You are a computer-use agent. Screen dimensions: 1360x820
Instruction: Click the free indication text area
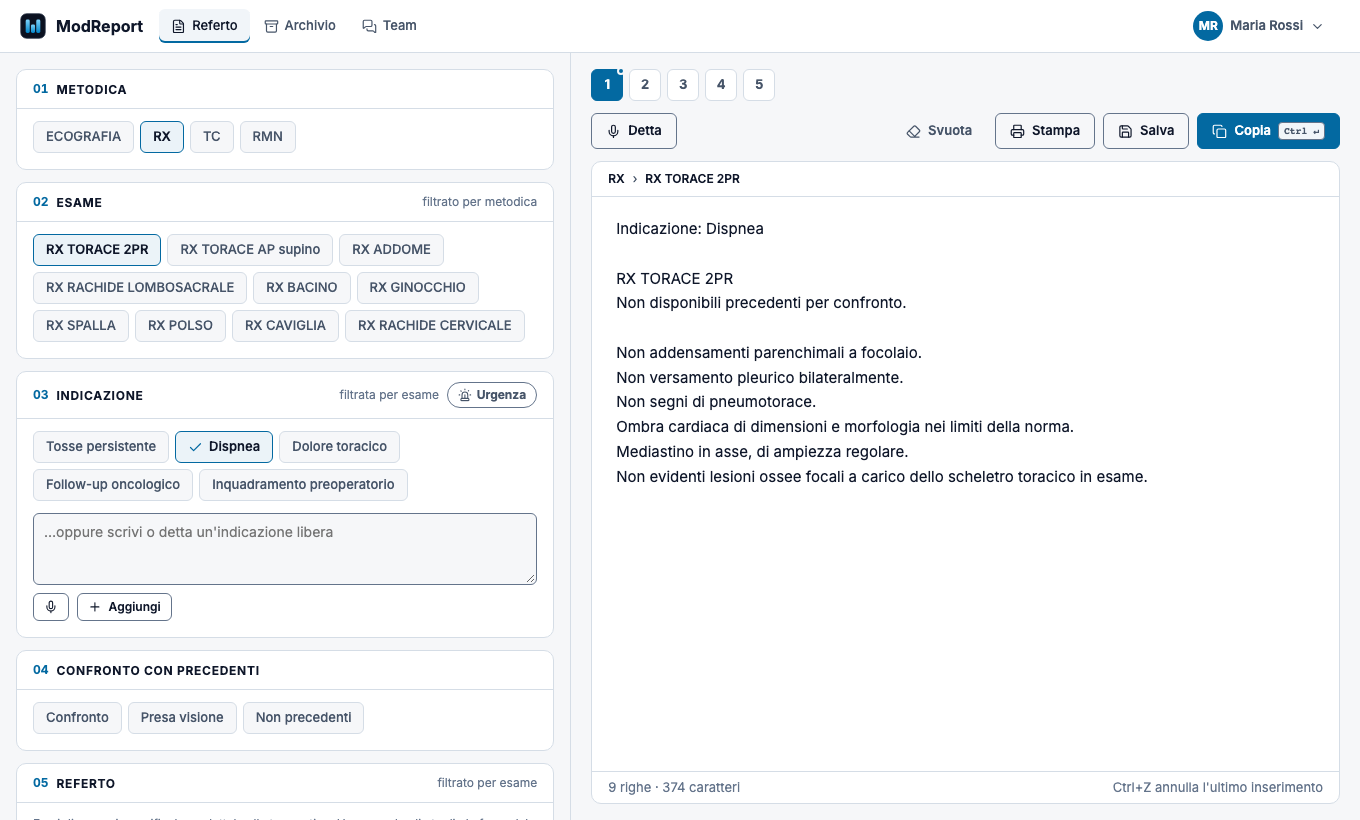(x=285, y=549)
